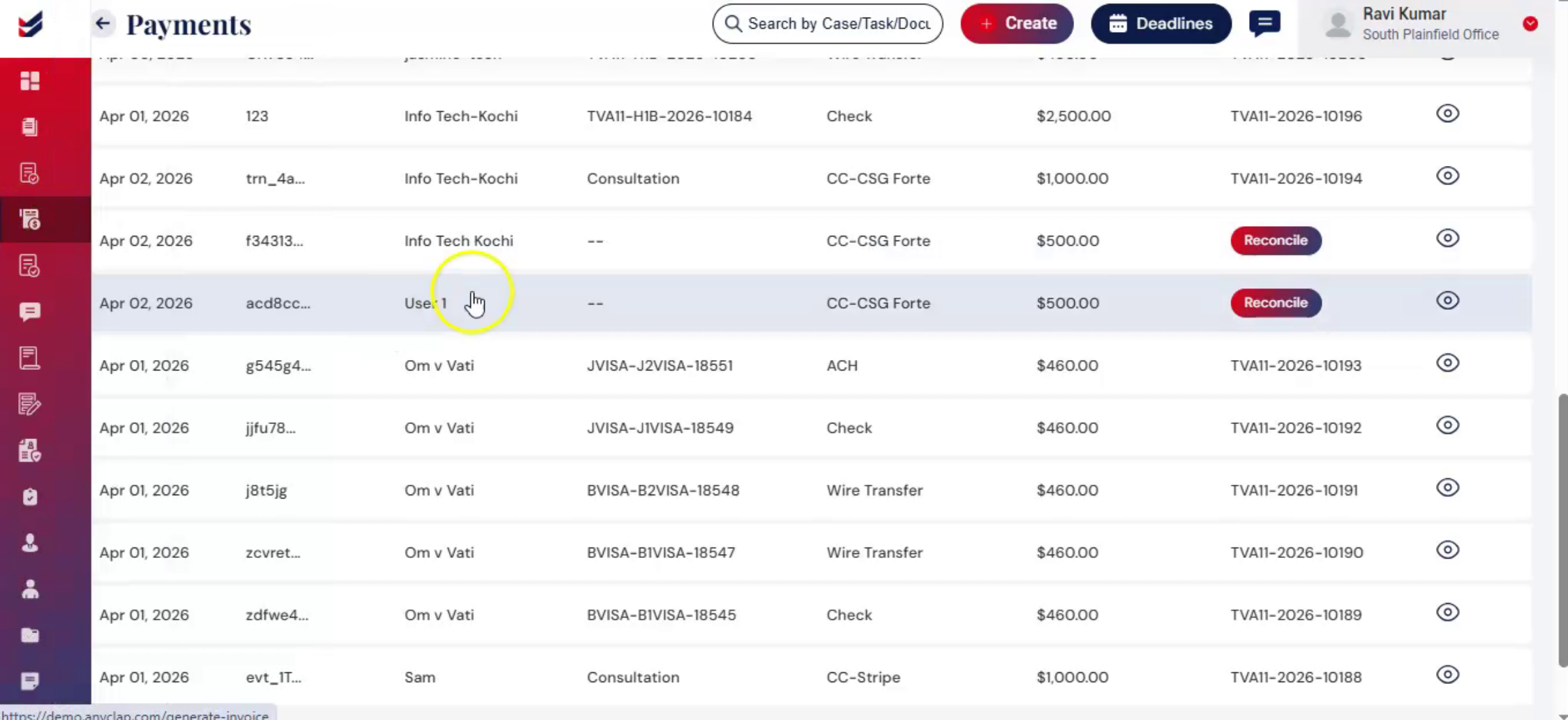Image resolution: width=1568 pixels, height=720 pixels.
Task: Click transaction ID evt_1T...
Action: tap(273, 678)
